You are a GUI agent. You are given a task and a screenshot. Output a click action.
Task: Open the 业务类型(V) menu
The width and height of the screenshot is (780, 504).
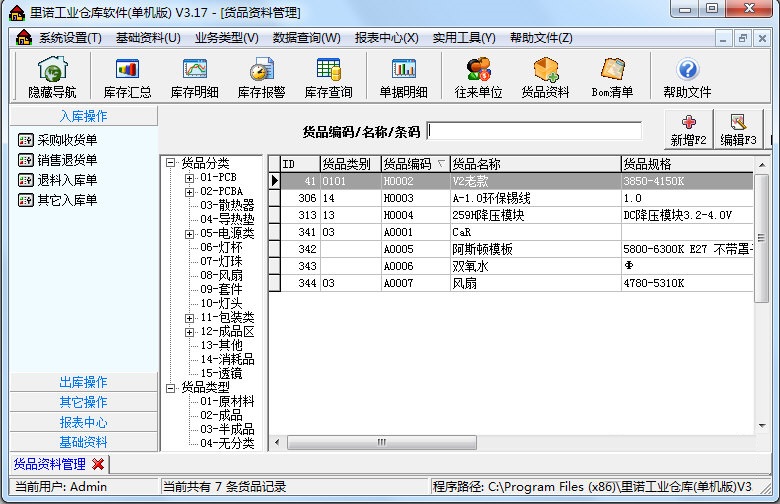(227, 38)
